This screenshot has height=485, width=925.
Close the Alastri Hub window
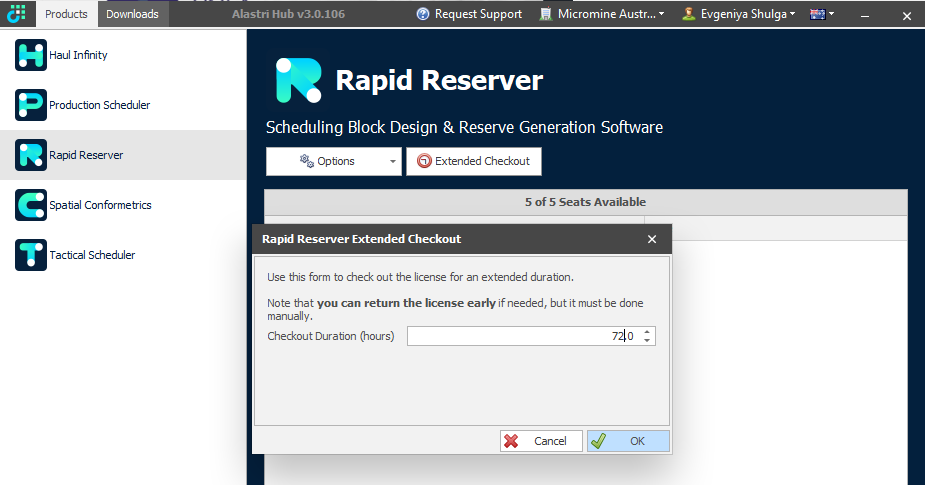tap(907, 16)
